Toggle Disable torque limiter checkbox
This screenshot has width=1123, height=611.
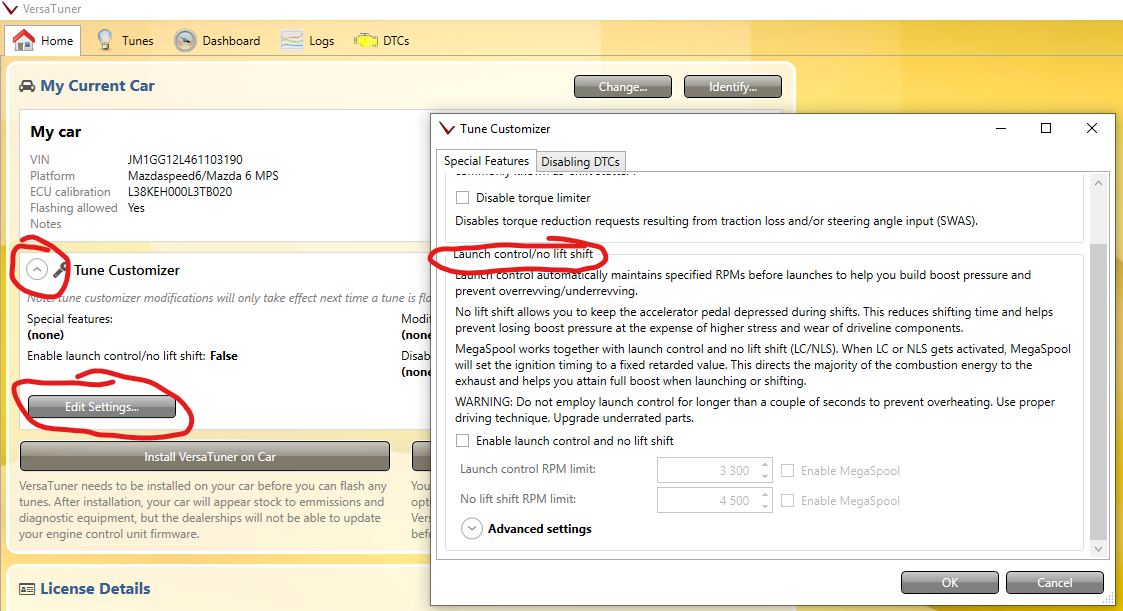[x=463, y=198]
